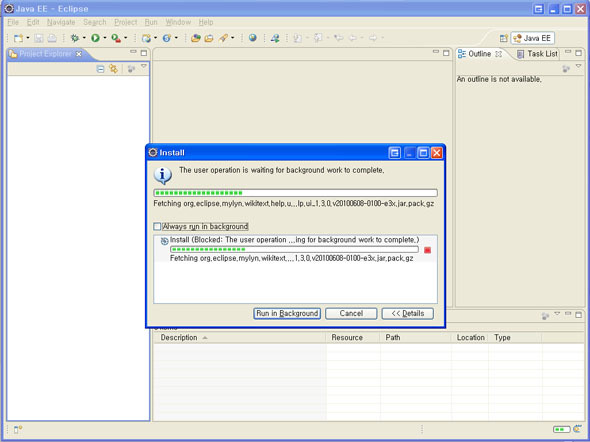Open the Window menu

178,22
